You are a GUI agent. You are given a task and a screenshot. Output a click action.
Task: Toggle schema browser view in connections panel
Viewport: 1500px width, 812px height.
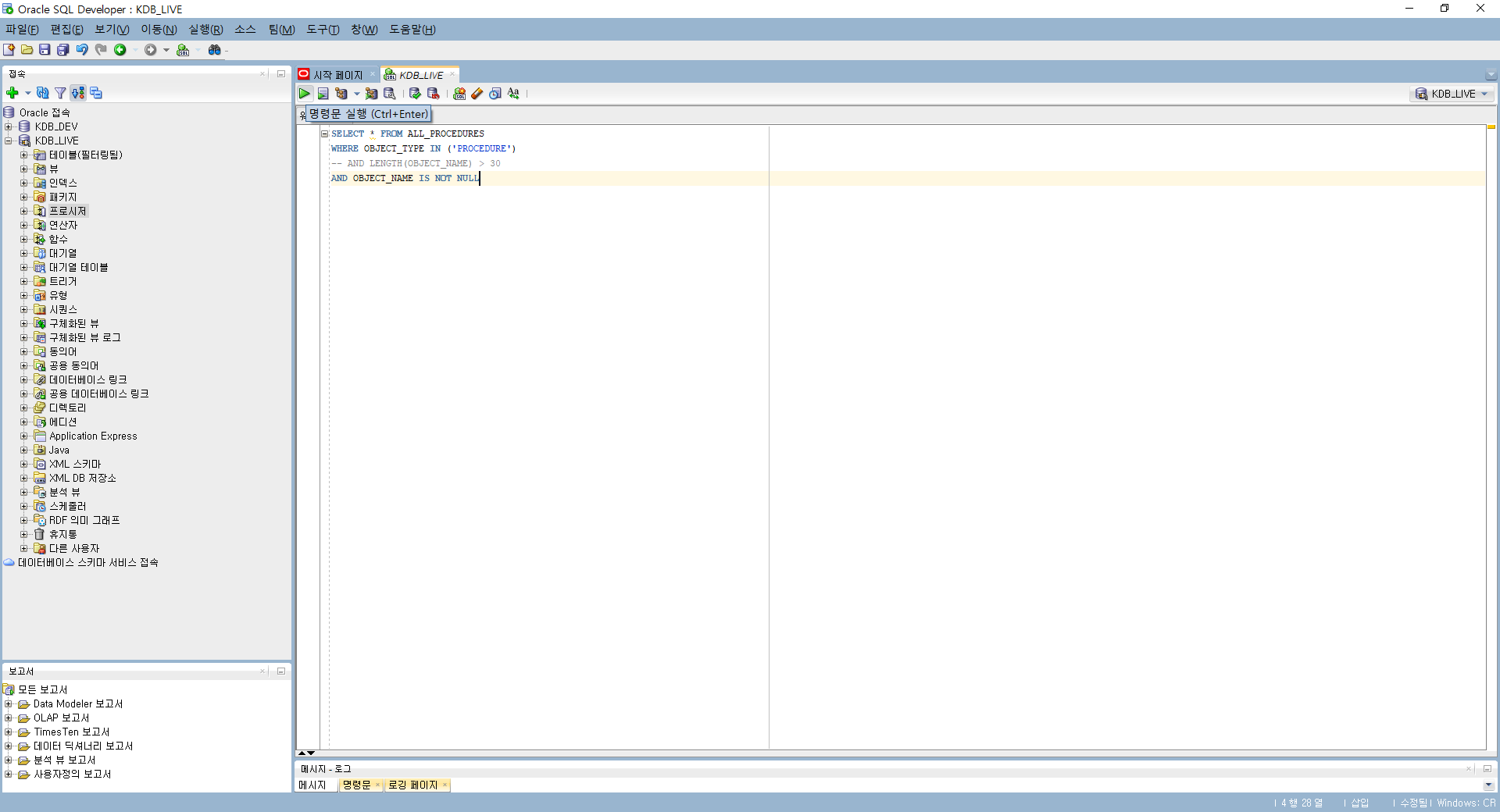(x=78, y=93)
